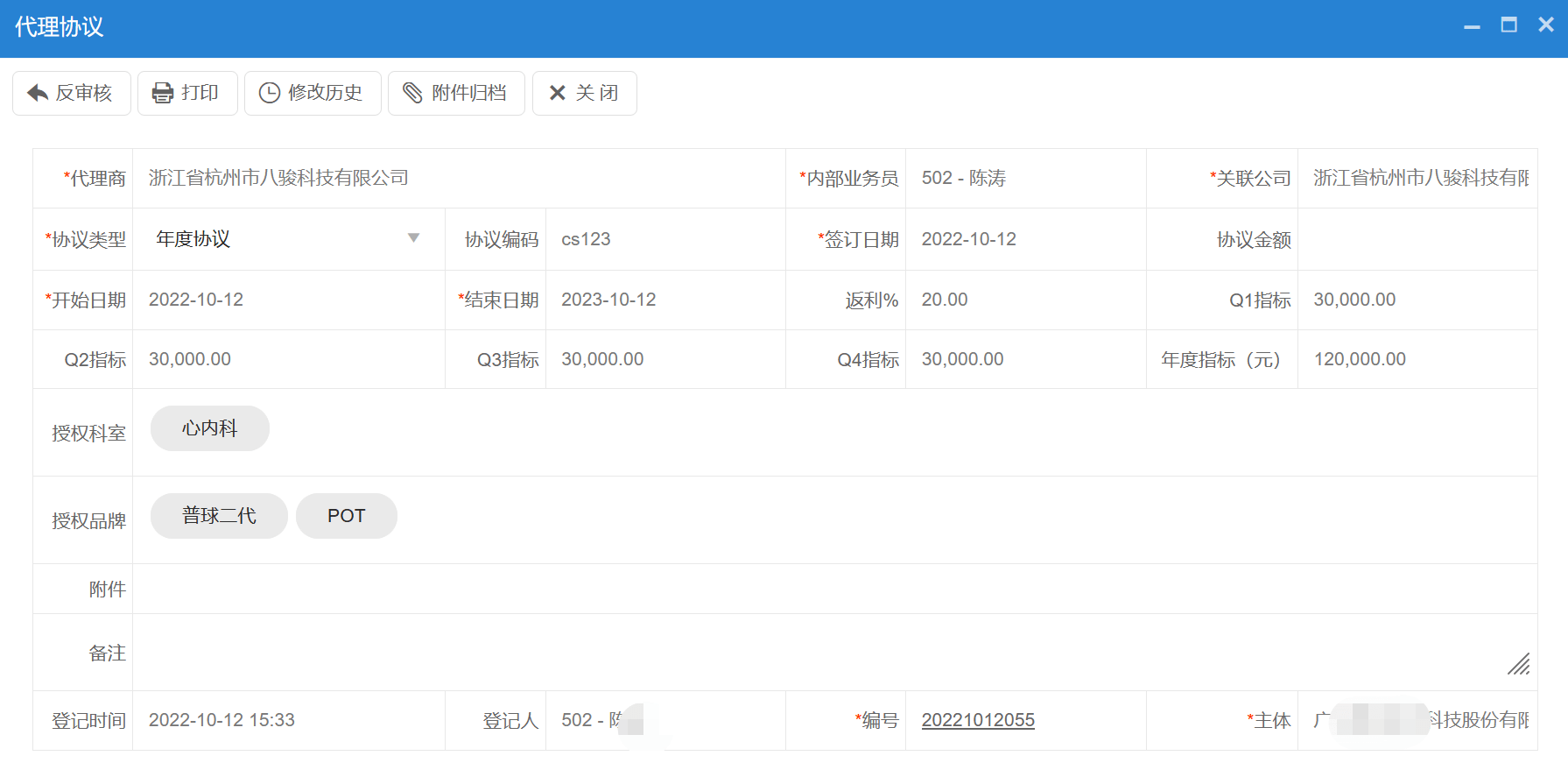Select the 心内科 department tag

tap(209, 428)
